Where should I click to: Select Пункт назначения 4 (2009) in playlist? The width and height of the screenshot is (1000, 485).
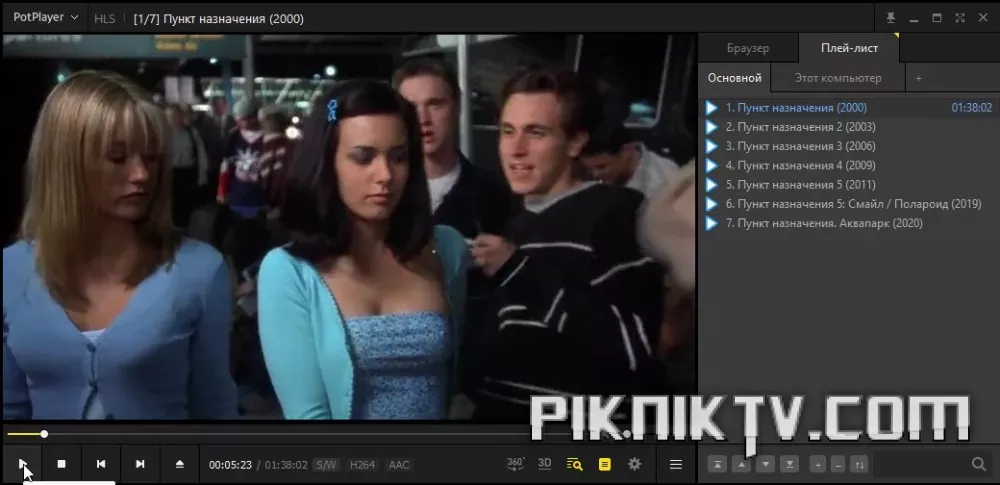click(x=849, y=165)
